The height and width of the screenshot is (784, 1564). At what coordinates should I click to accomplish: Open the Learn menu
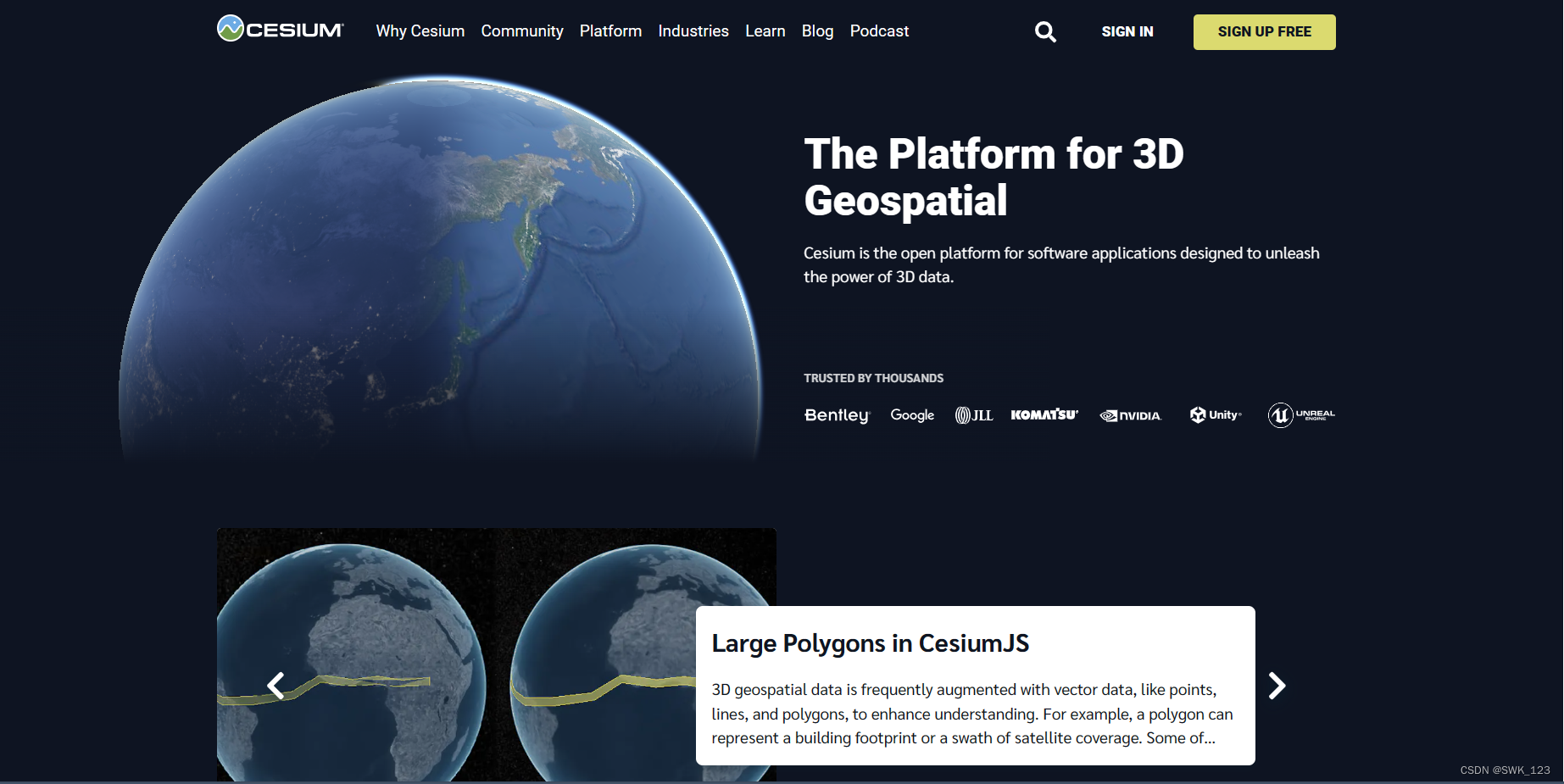(765, 31)
